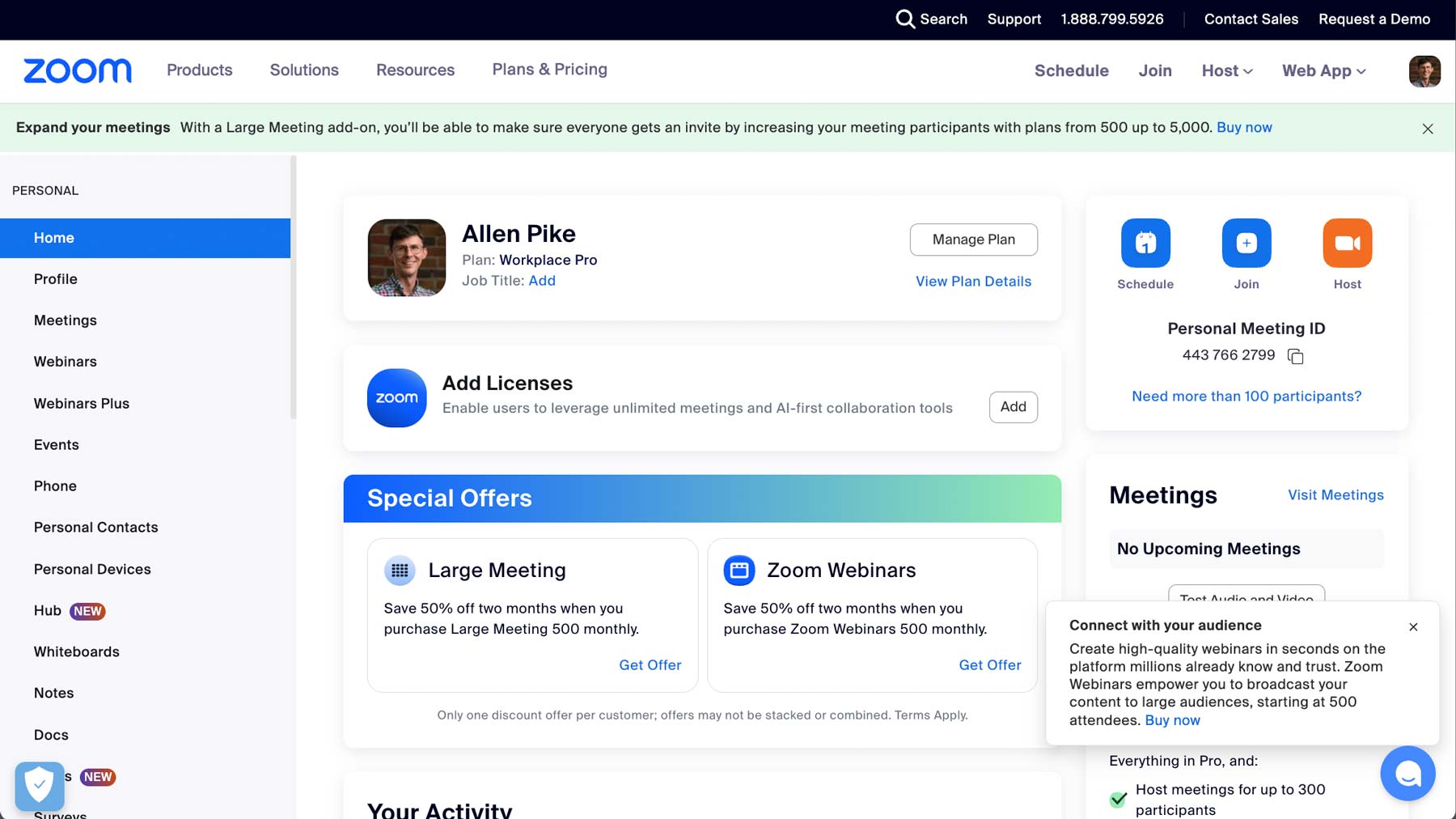Open the Products menu
The height and width of the screenshot is (819, 1456).
pyautogui.click(x=200, y=70)
